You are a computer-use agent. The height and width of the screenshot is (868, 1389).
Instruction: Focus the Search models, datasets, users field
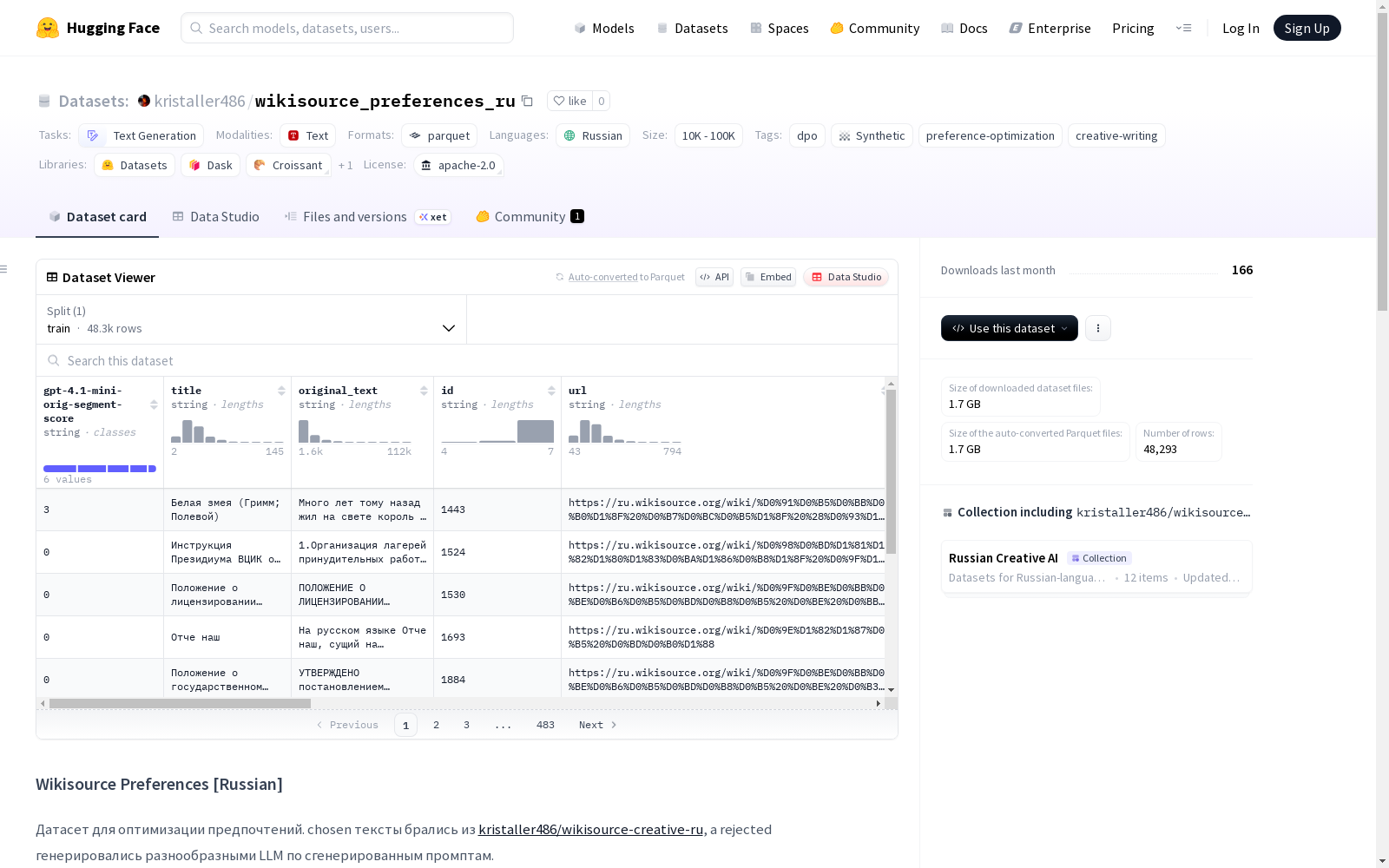coord(347,28)
